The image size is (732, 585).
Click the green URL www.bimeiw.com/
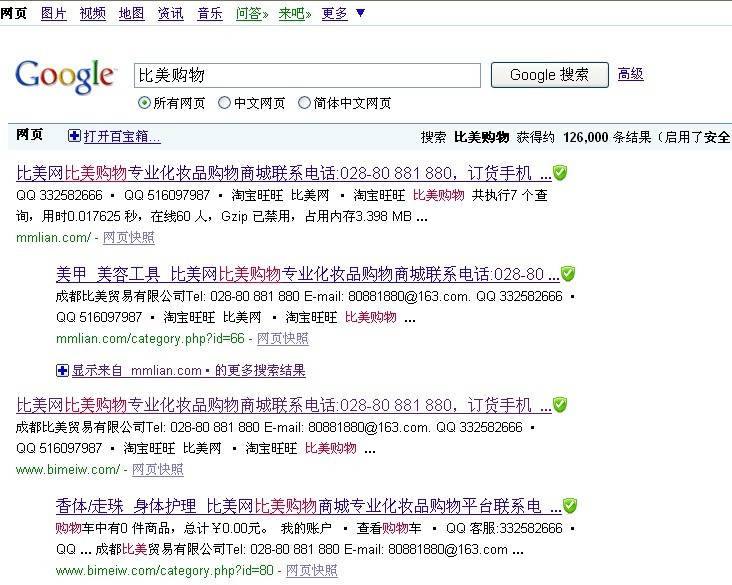68,470
